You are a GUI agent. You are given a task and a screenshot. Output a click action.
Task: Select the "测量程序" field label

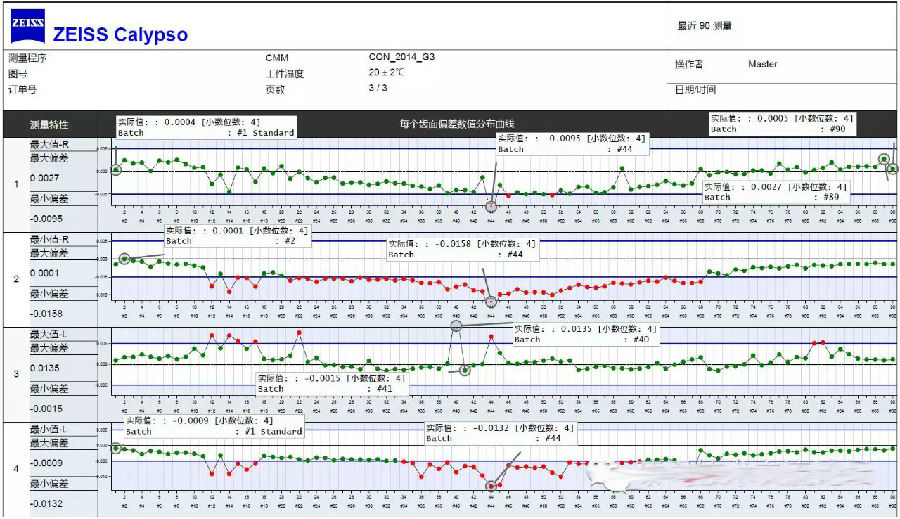coord(27,58)
